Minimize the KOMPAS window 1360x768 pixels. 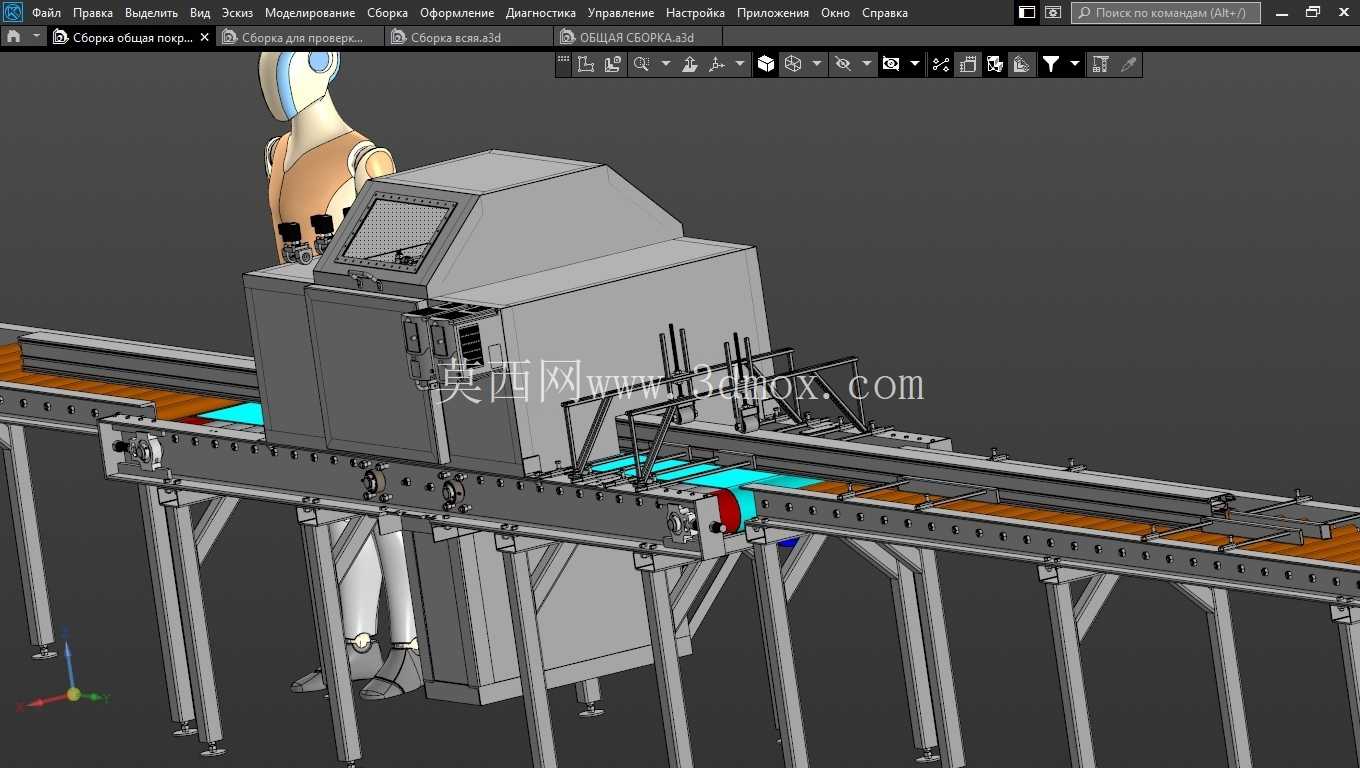pyautogui.click(x=1282, y=13)
